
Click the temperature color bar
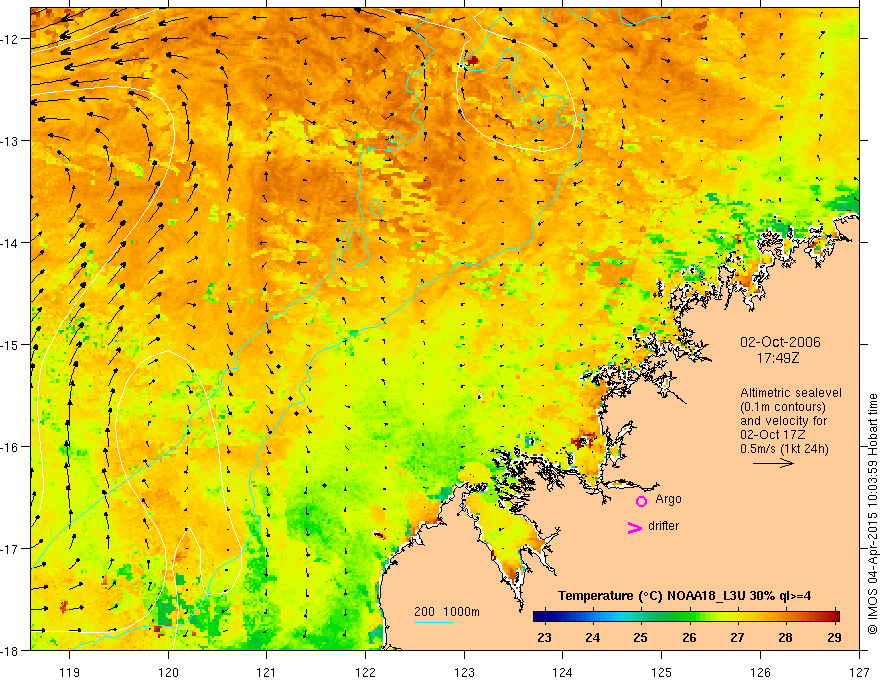(x=686, y=617)
